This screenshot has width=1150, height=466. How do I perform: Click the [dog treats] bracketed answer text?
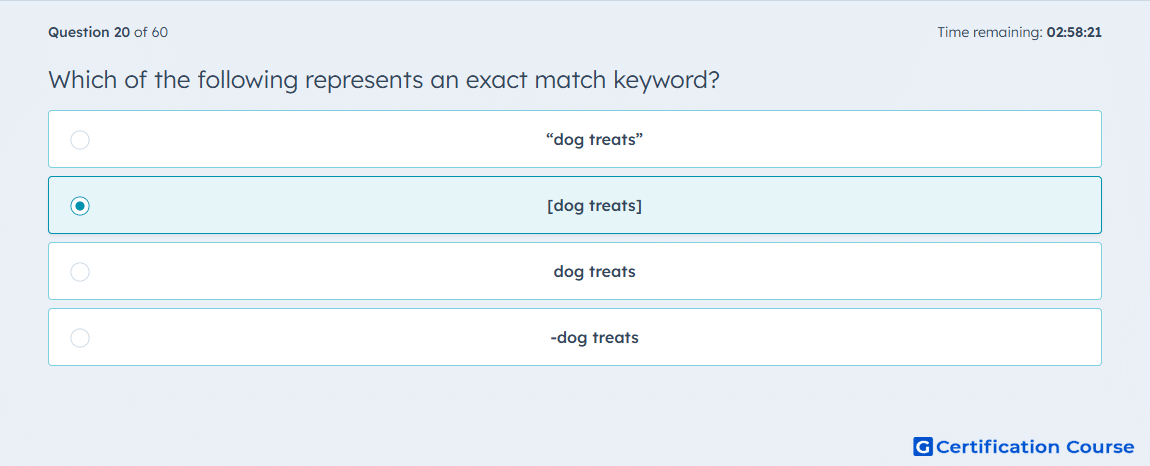(x=594, y=205)
